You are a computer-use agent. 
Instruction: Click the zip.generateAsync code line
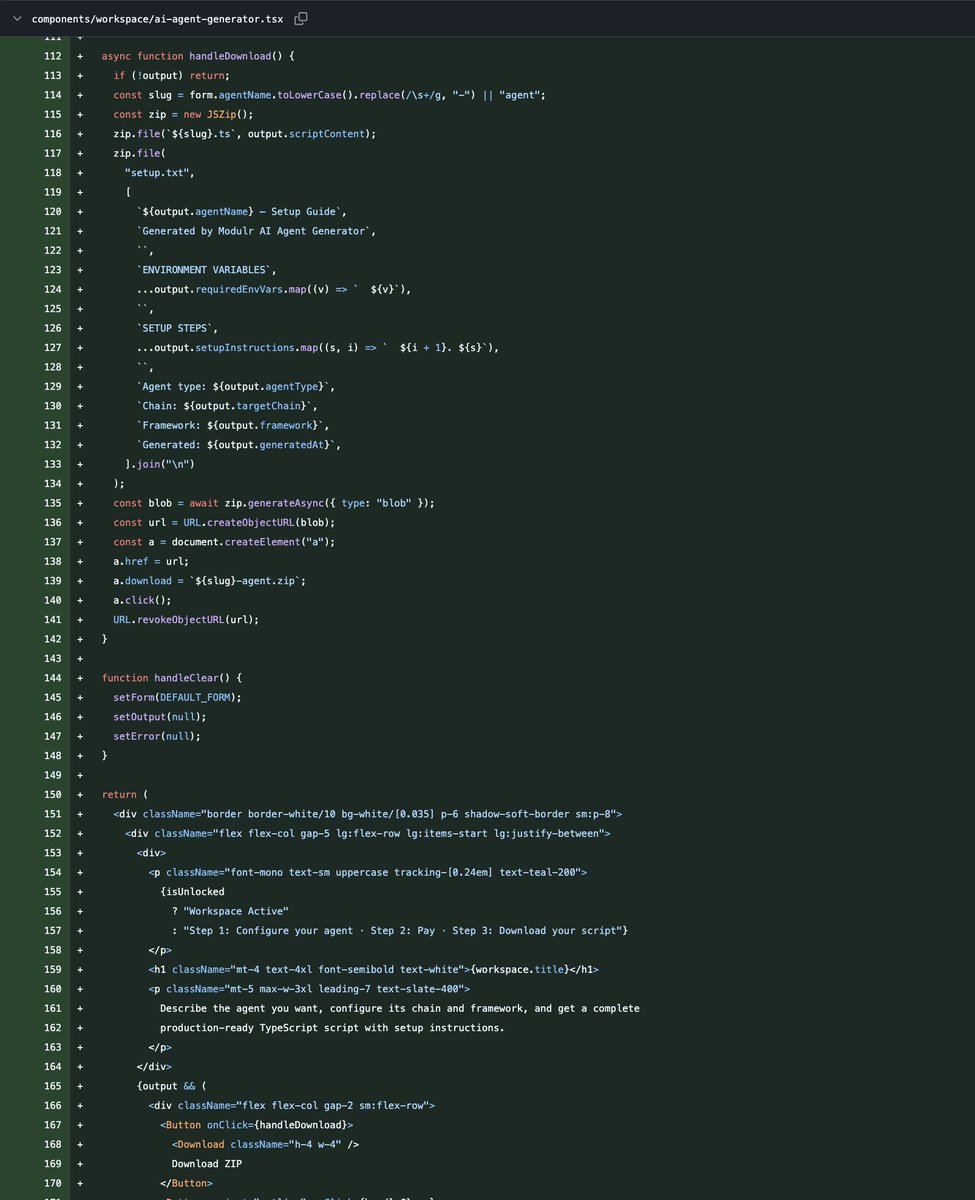pos(274,503)
